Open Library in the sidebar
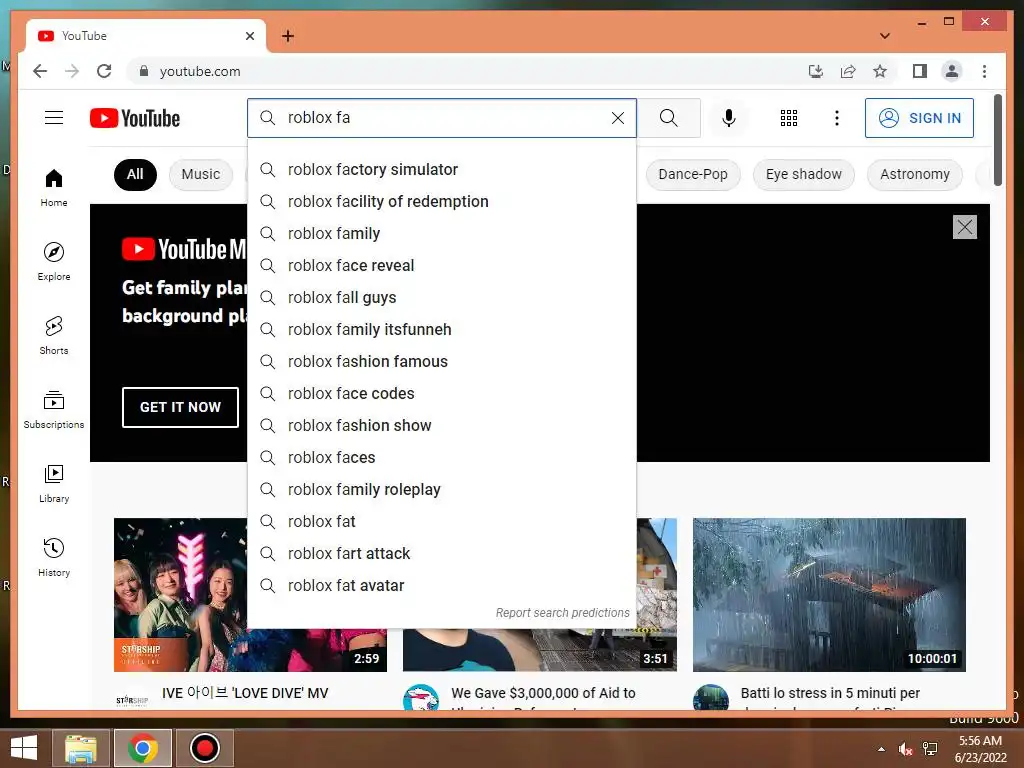Viewport: 1024px width, 768px height. tap(54, 483)
